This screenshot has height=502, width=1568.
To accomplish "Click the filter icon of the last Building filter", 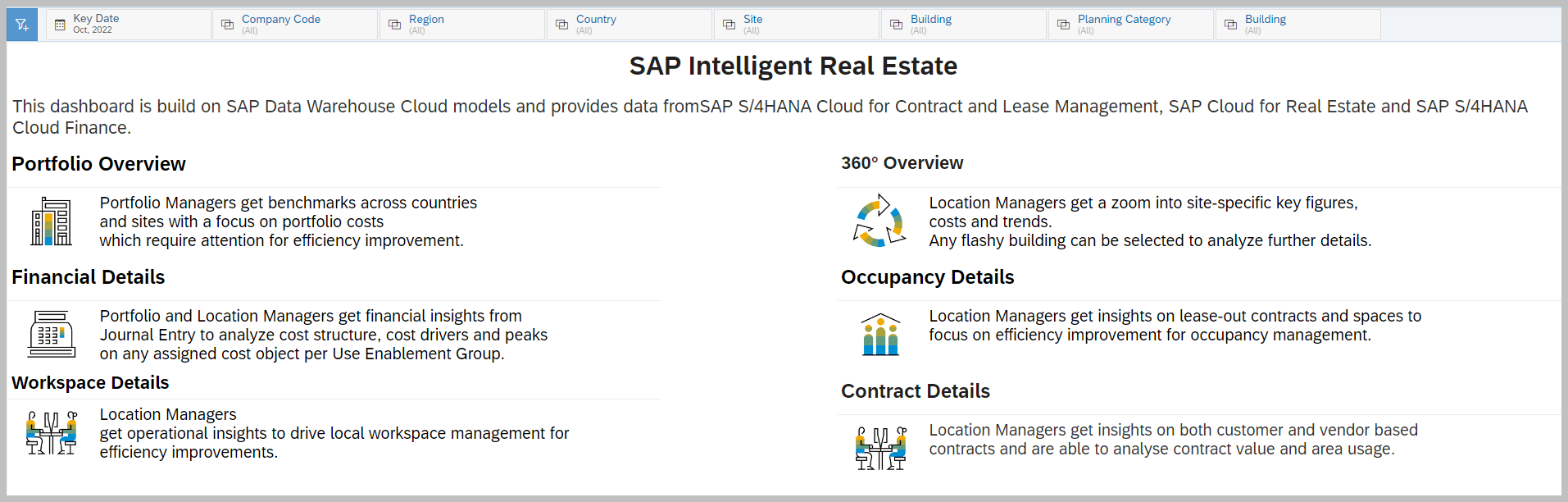I will click(x=1230, y=25).
